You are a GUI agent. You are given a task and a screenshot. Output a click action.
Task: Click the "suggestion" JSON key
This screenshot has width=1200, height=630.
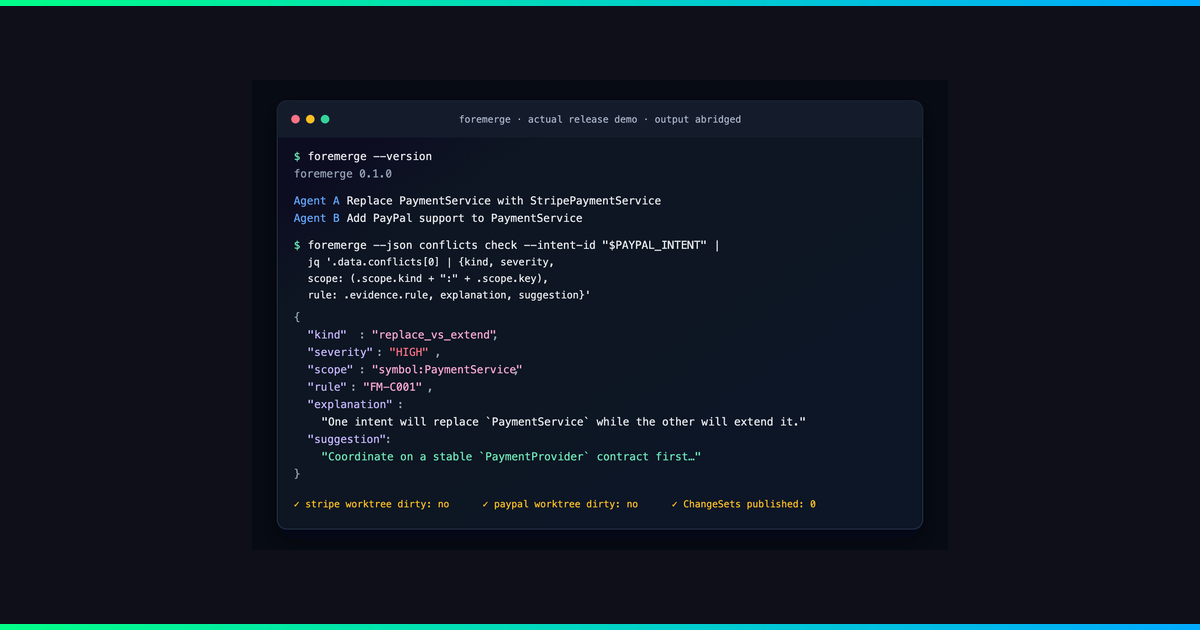(346, 439)
